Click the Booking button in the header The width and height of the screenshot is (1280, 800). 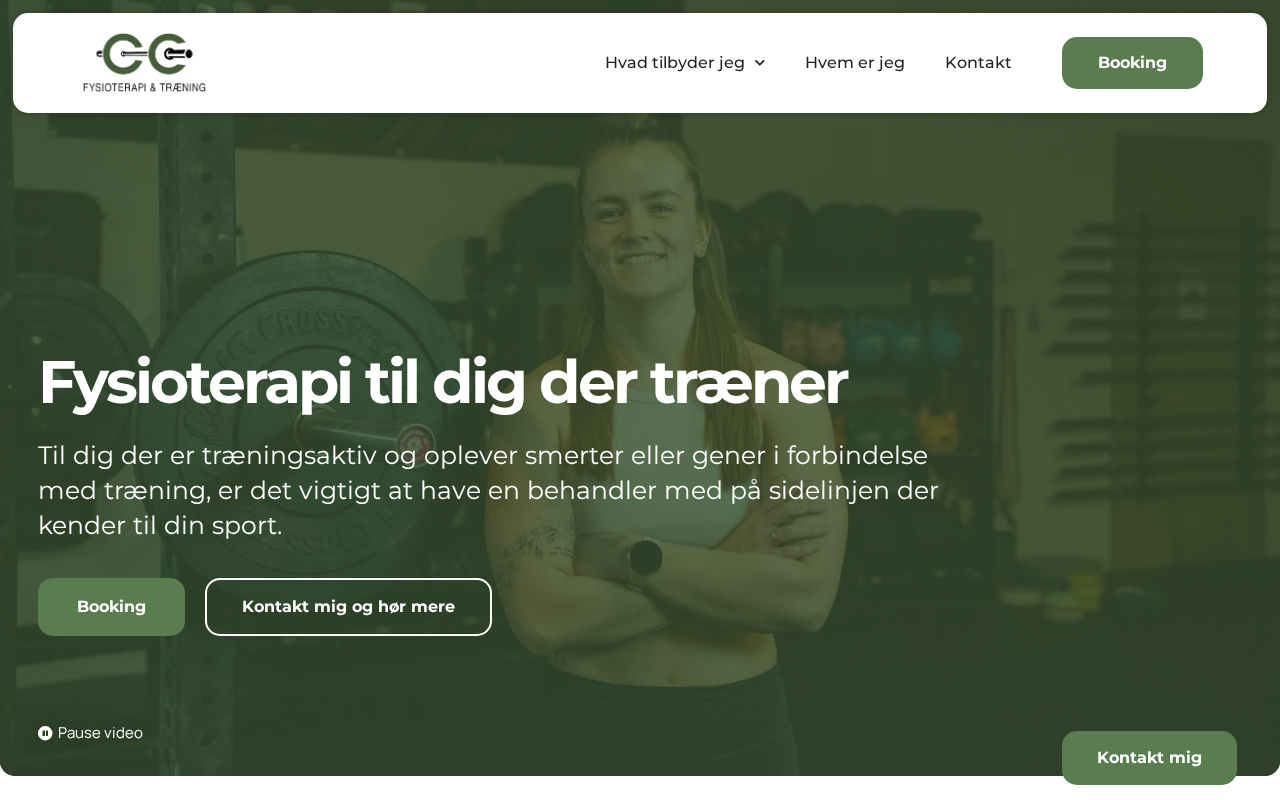[1132, 63]
